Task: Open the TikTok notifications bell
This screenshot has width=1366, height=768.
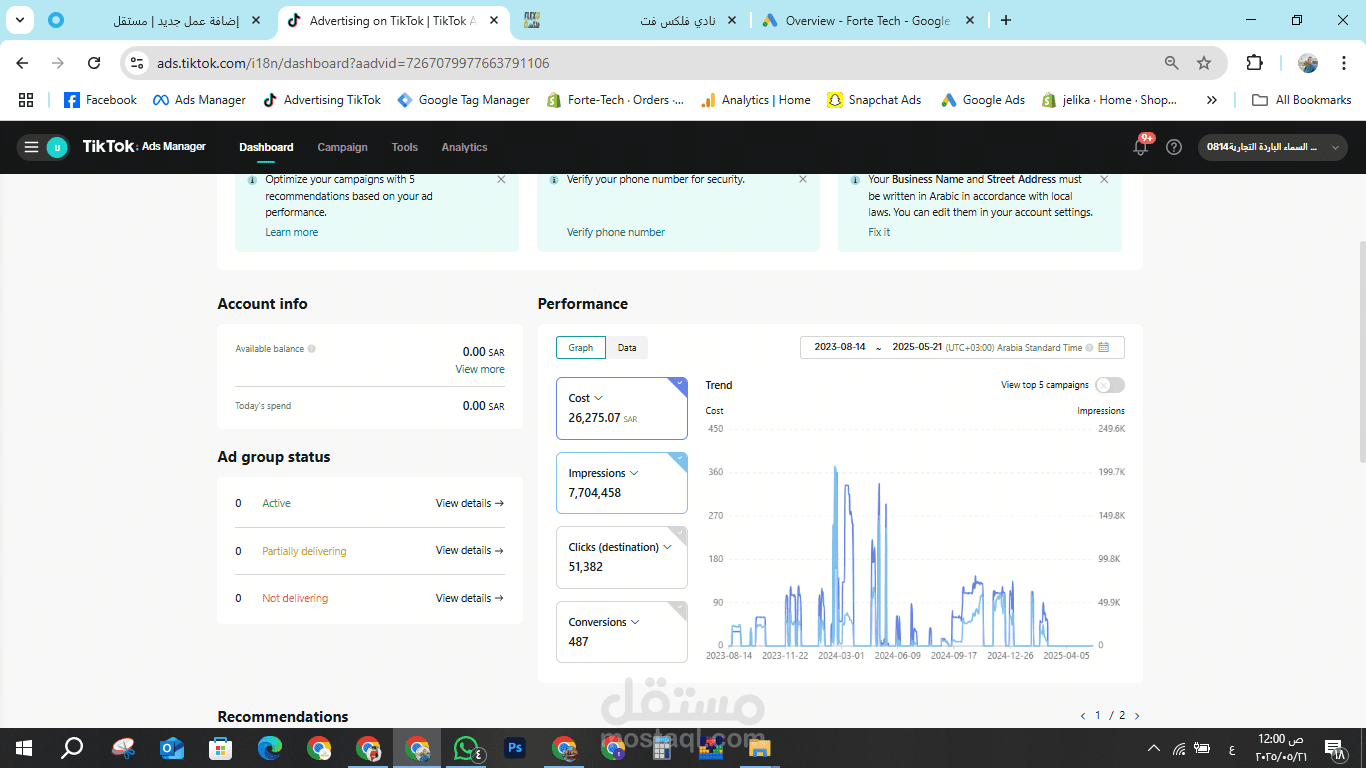Action: click(1140, 147)
